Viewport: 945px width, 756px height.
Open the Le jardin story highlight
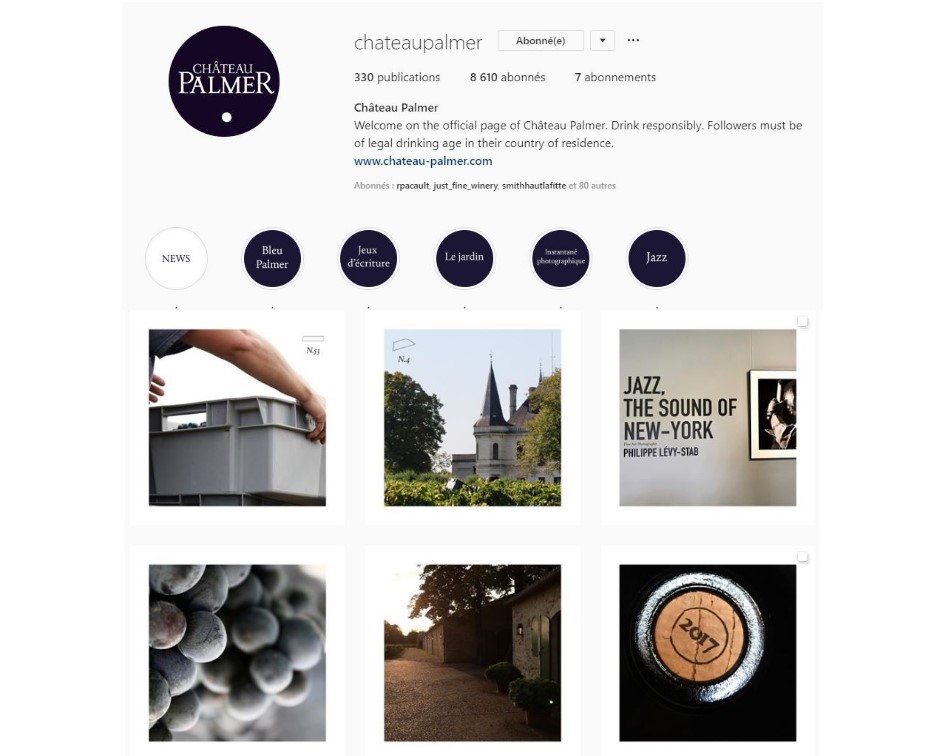click(464, 258)
